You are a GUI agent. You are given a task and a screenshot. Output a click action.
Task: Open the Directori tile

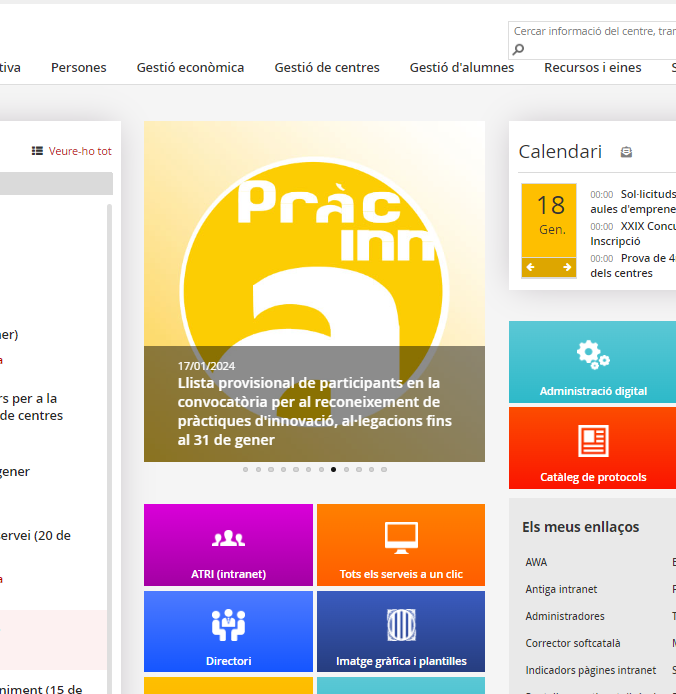point(229,632)
